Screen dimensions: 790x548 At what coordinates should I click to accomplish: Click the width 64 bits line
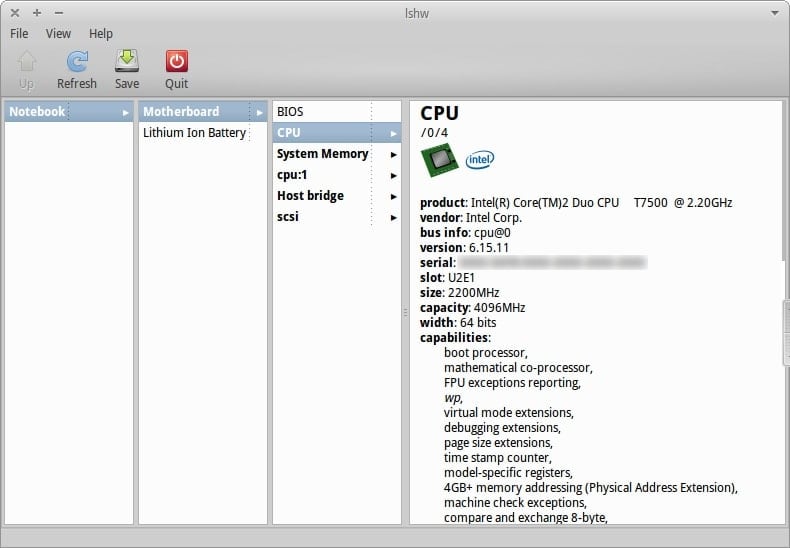(x=458, y=323)
